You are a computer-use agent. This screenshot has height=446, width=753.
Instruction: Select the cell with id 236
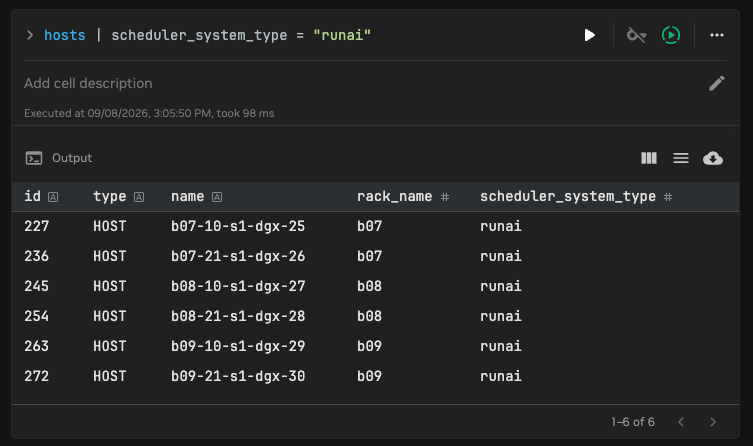click(x=36, y=256)
